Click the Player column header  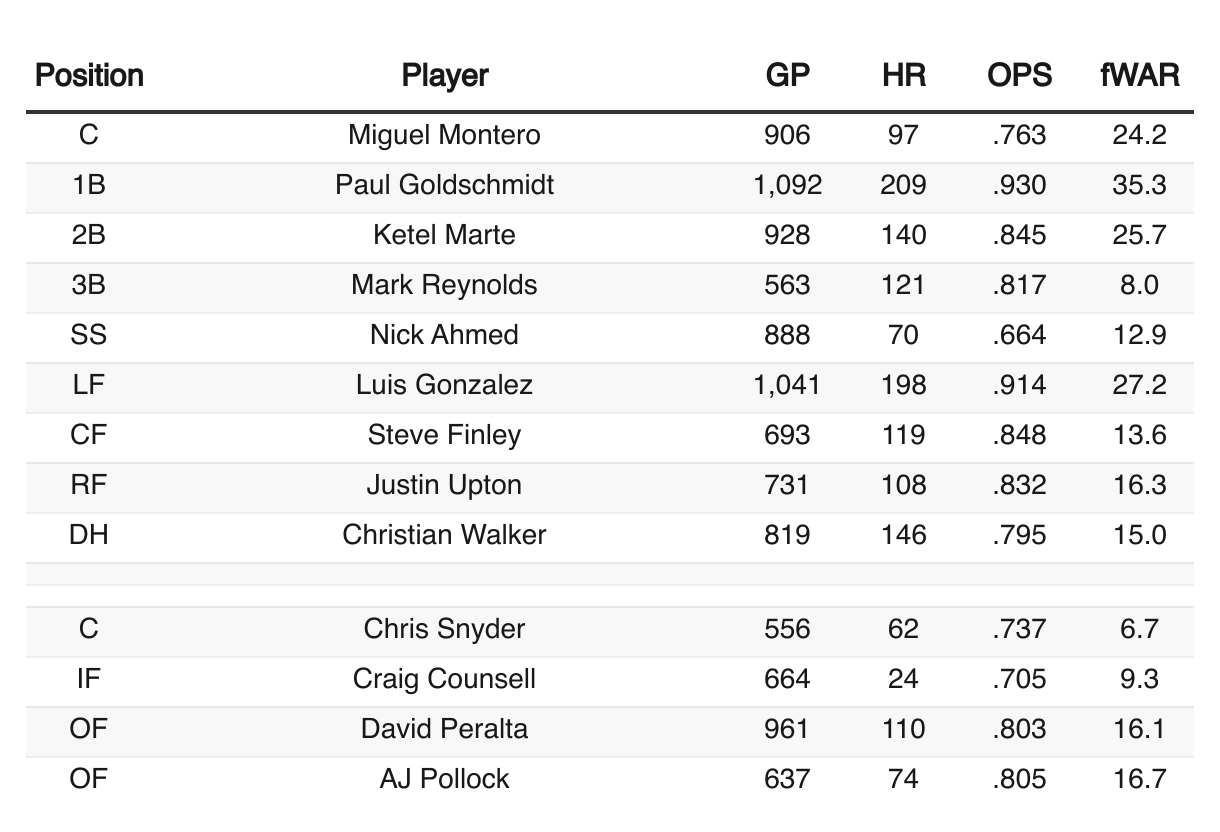pos(445,75)
